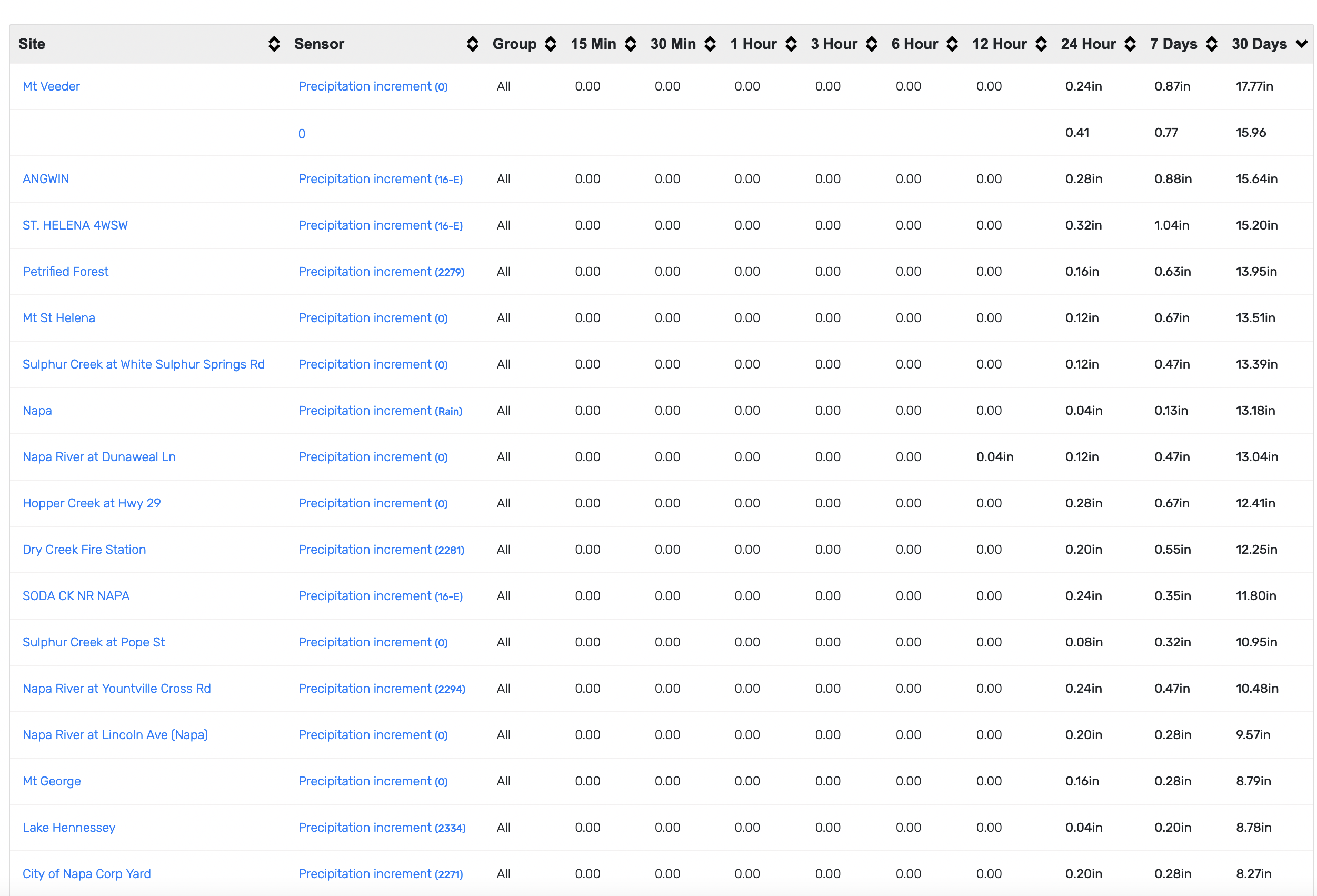Click 6 Hour column sort icon
The height and width of the screenshot is (896, 1317).
coord(952,44)
